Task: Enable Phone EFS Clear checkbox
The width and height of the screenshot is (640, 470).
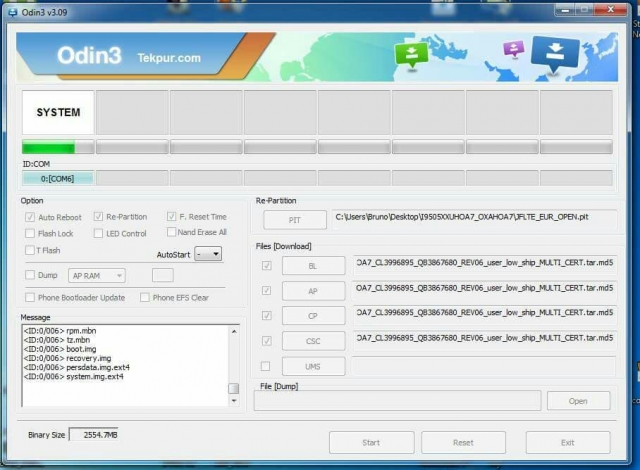Action: point(144,297)
